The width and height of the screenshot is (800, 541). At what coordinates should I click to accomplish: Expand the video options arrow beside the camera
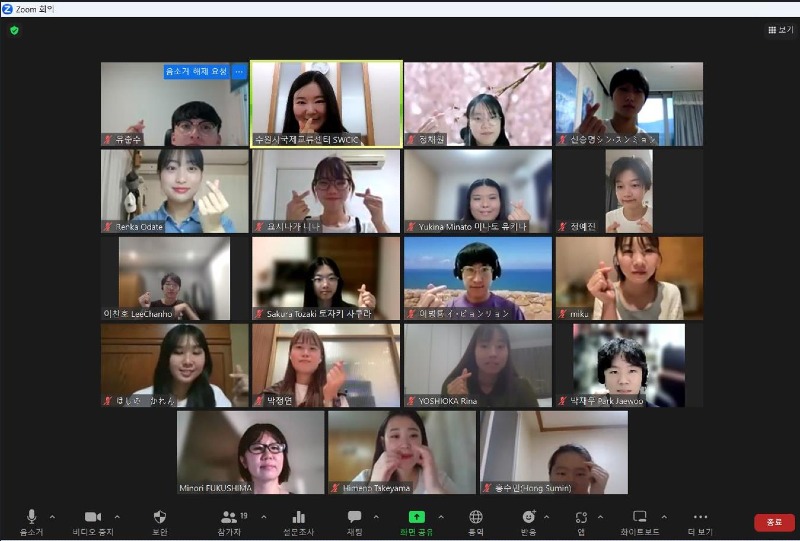(117, 517)
